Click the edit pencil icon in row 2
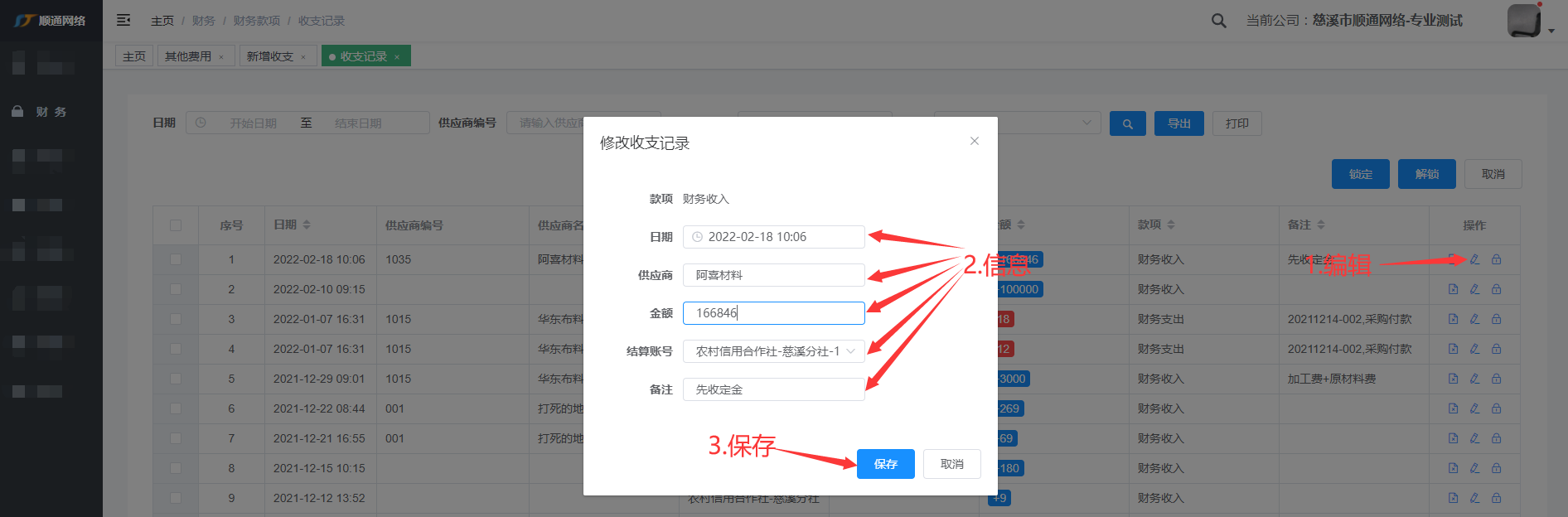 point(1474,289)
